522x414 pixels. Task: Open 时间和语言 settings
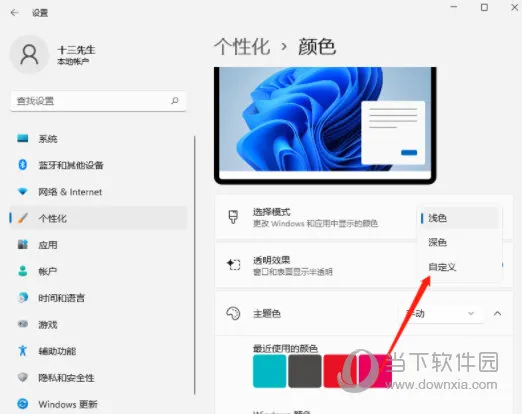point(98,297)
